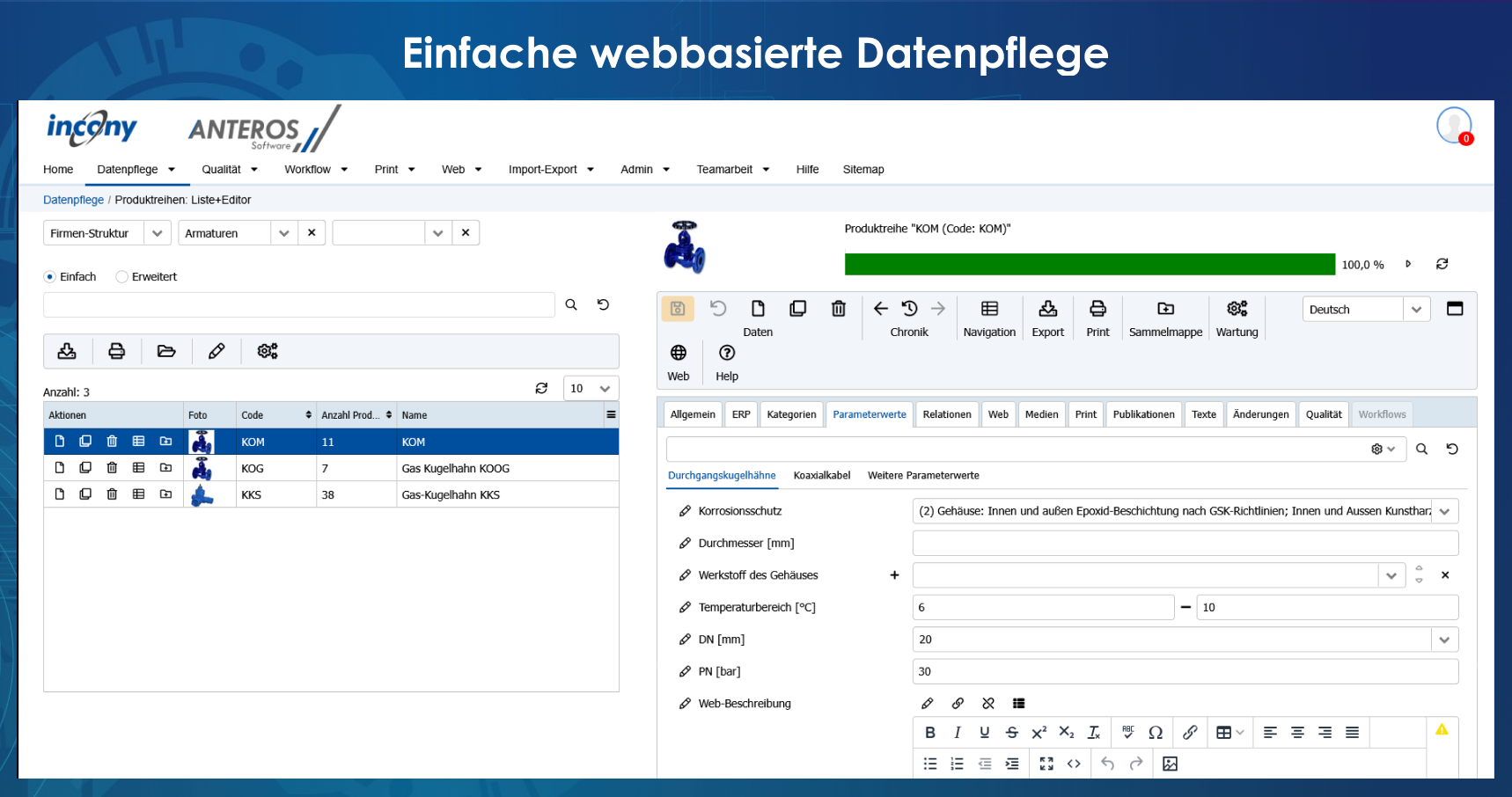
Task: Click the Datenpflege breadcrumb link
Action: tap(73, 201)
